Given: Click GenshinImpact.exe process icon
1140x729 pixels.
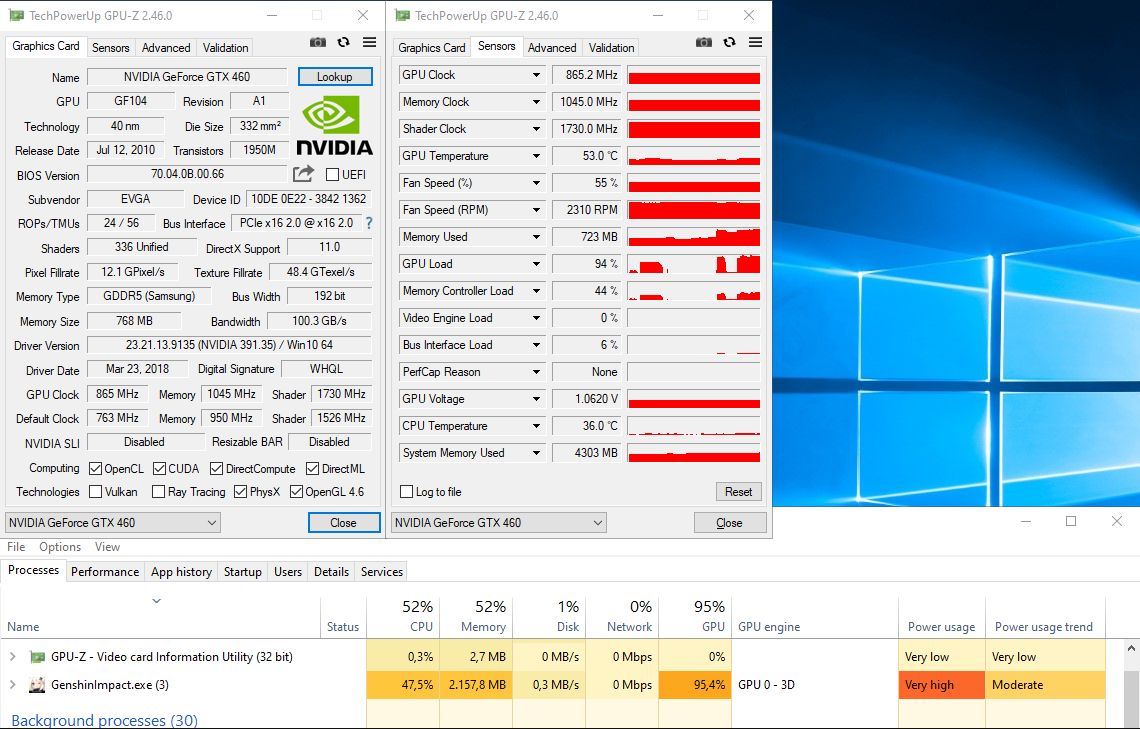Looking at the screenshot, I should pyautogui.click(x=37, y=685).
